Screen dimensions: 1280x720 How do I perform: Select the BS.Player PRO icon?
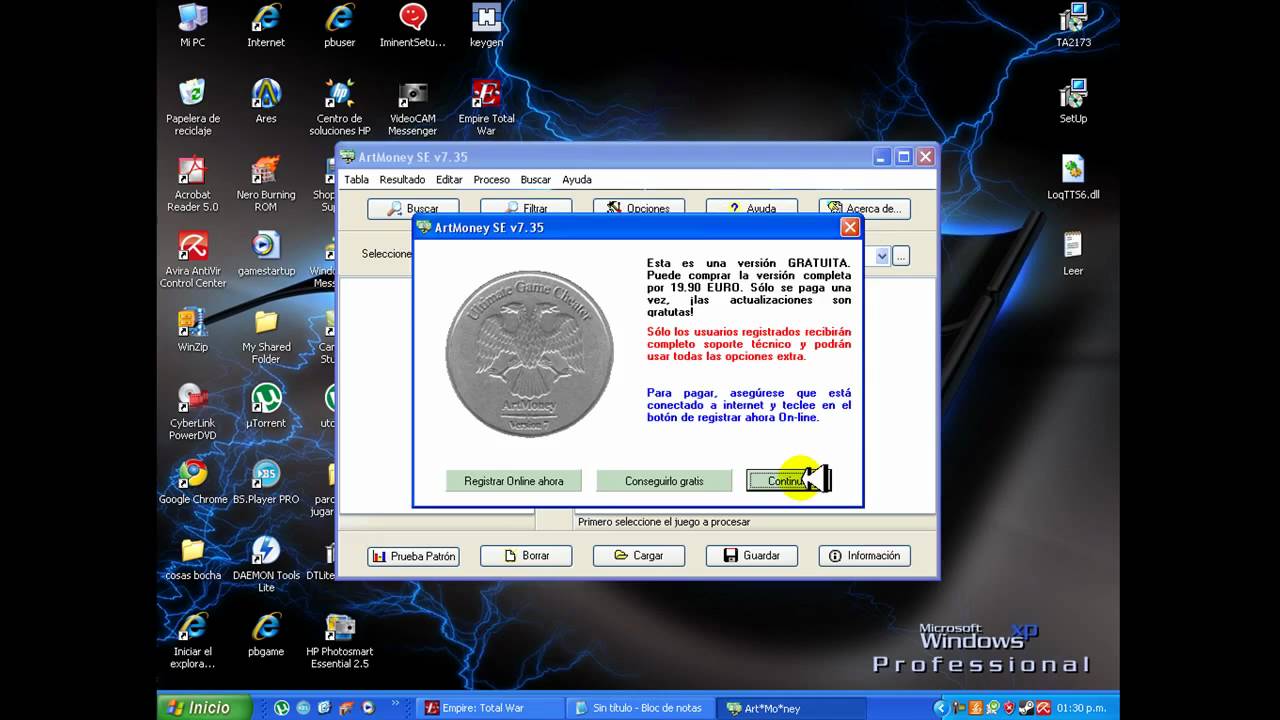[x=266, y=482]
